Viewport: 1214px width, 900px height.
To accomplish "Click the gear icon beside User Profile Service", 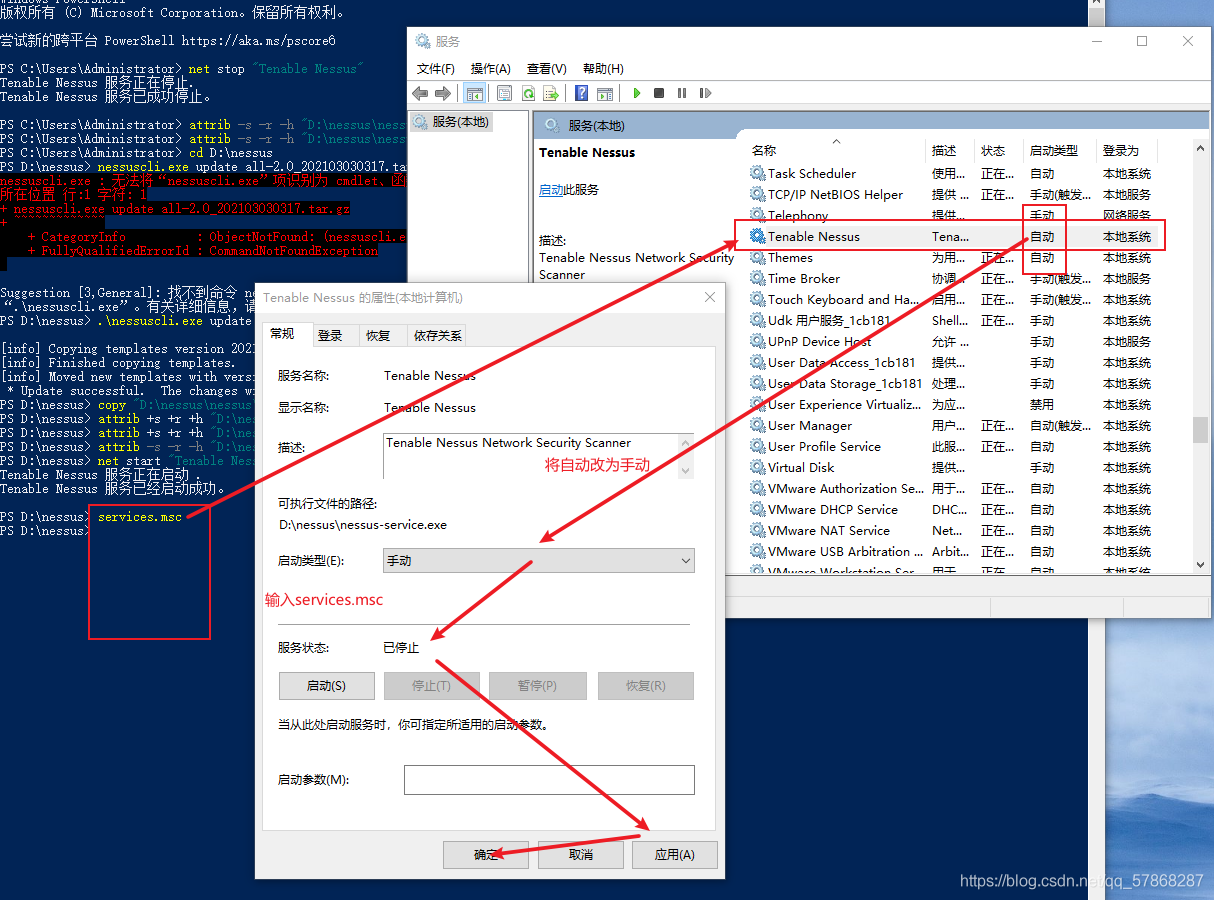I will 757,446.
